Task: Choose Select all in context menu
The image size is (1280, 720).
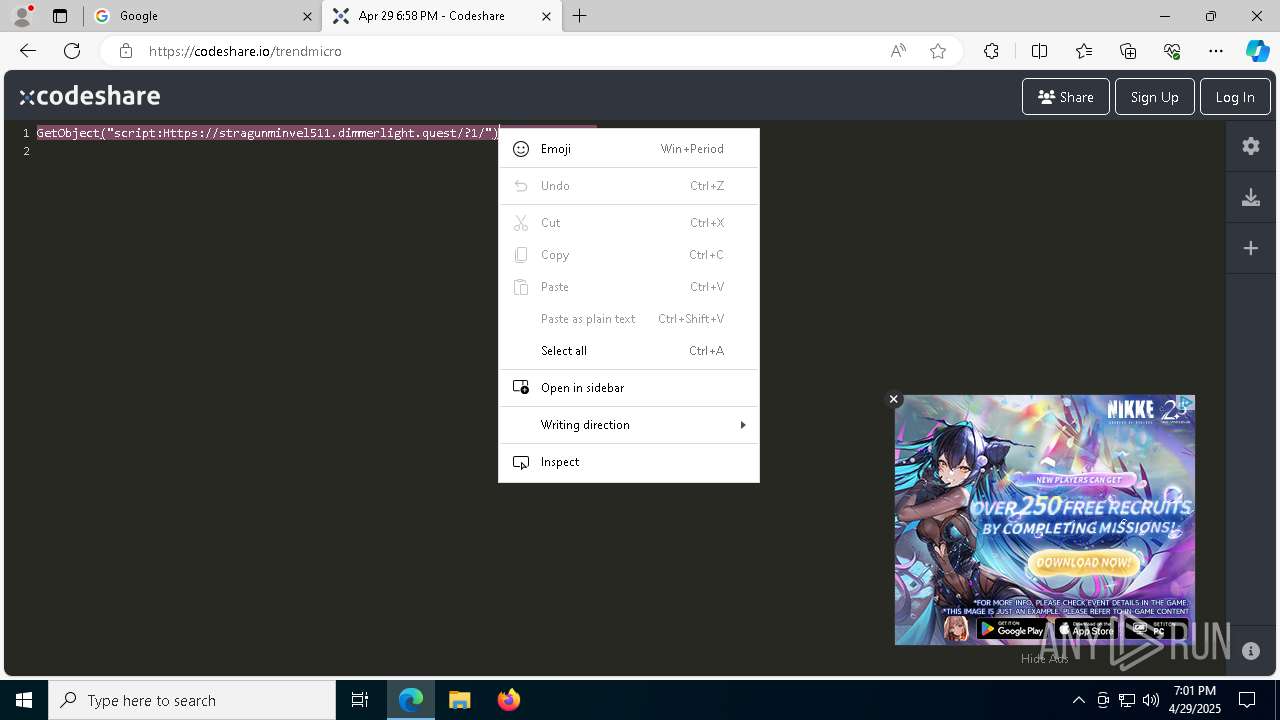Action: pos(629,351)
